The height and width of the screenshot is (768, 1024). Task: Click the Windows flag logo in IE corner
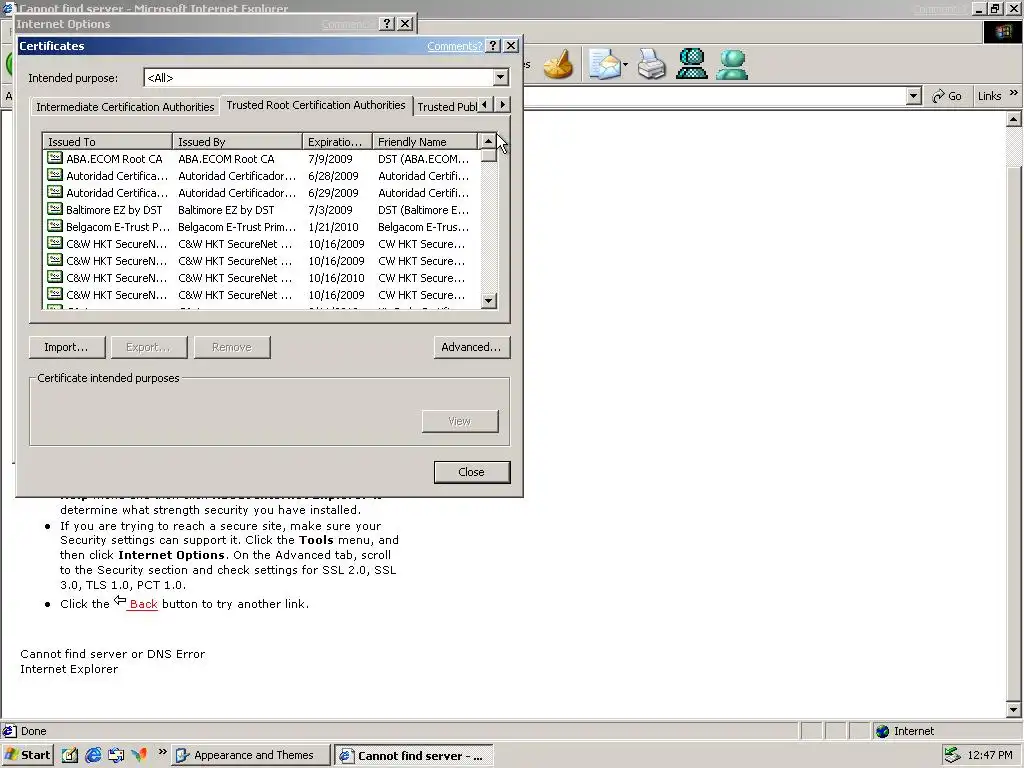tap(1002, 32)
